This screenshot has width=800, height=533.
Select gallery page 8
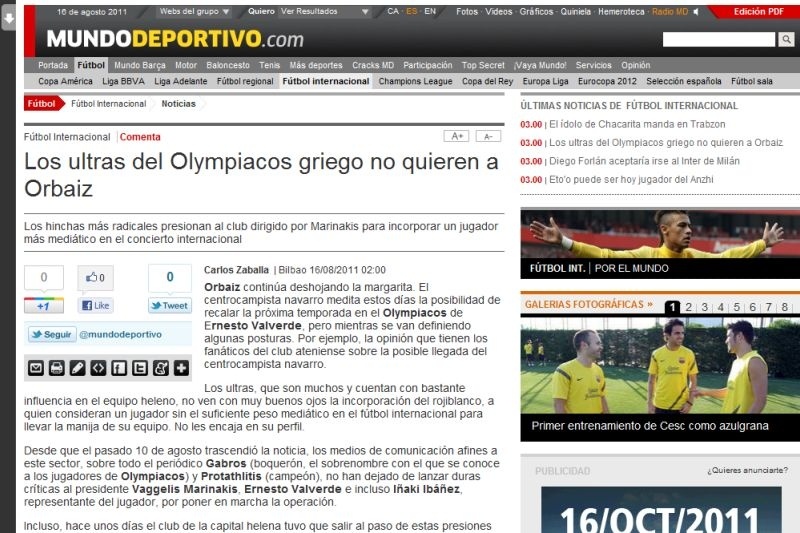pos(785,307)
